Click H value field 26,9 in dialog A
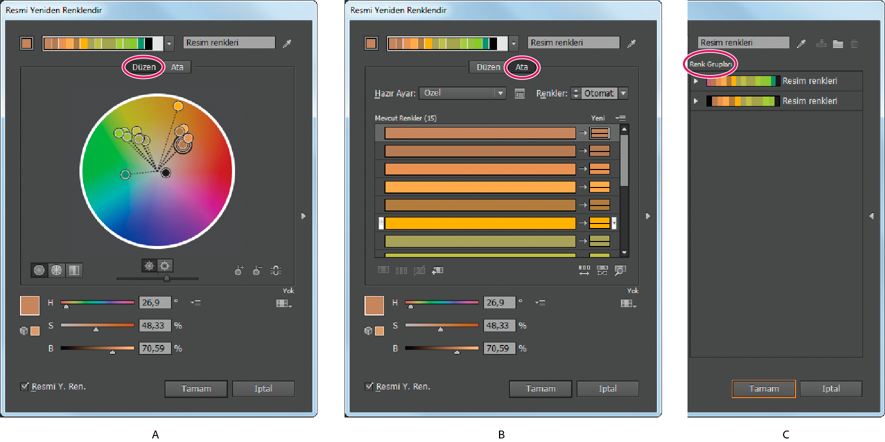This screenshot has height=442, width=885. point(155,303)
